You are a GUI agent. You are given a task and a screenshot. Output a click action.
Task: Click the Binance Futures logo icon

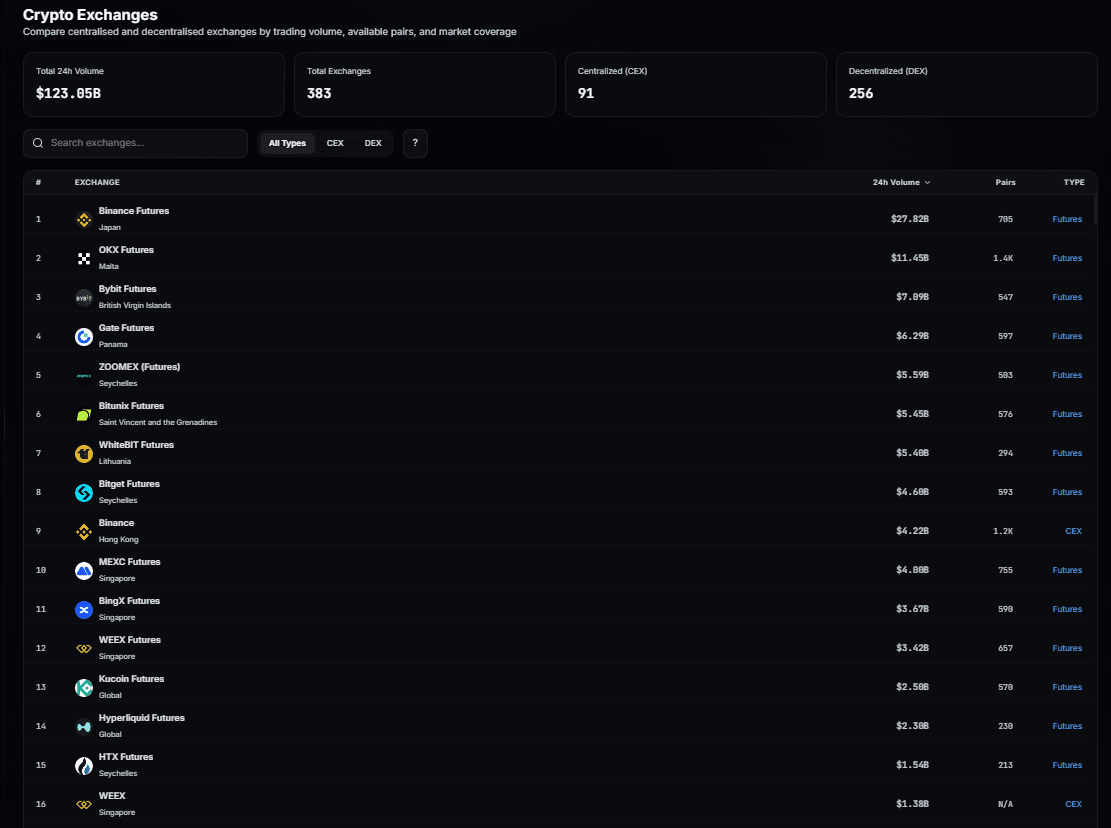coord(84,220)
